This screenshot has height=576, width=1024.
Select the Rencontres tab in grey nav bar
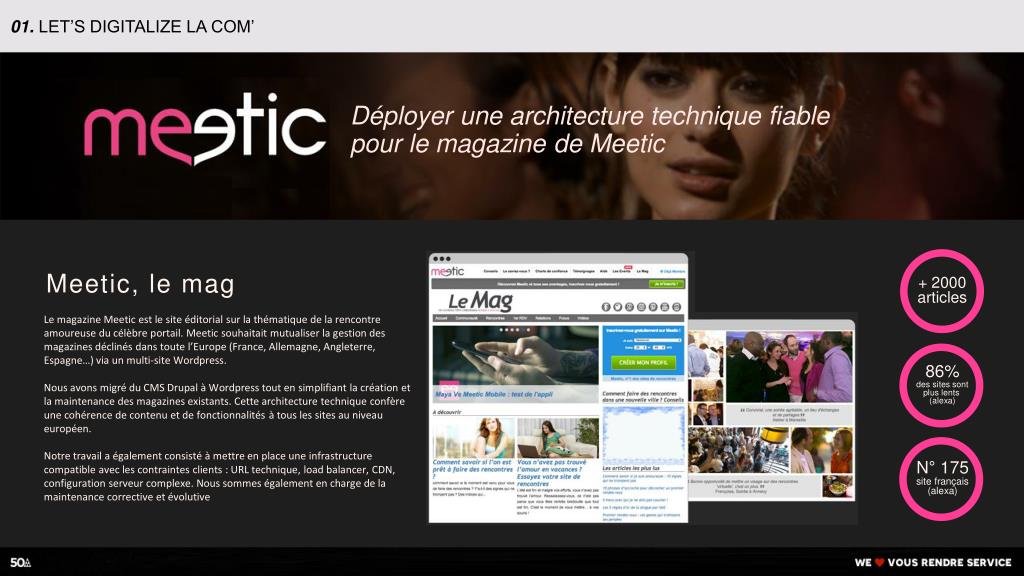495,318
